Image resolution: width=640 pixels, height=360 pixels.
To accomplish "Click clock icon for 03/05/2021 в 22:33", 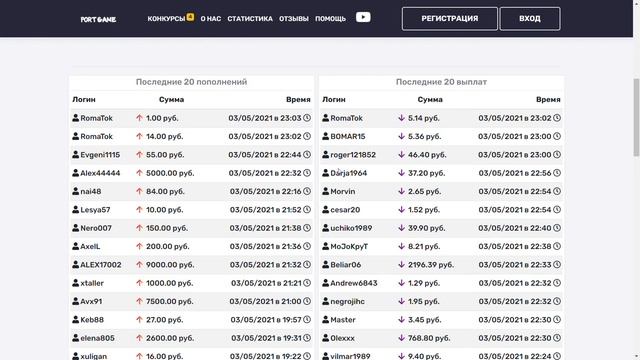I will click(557, 264).
